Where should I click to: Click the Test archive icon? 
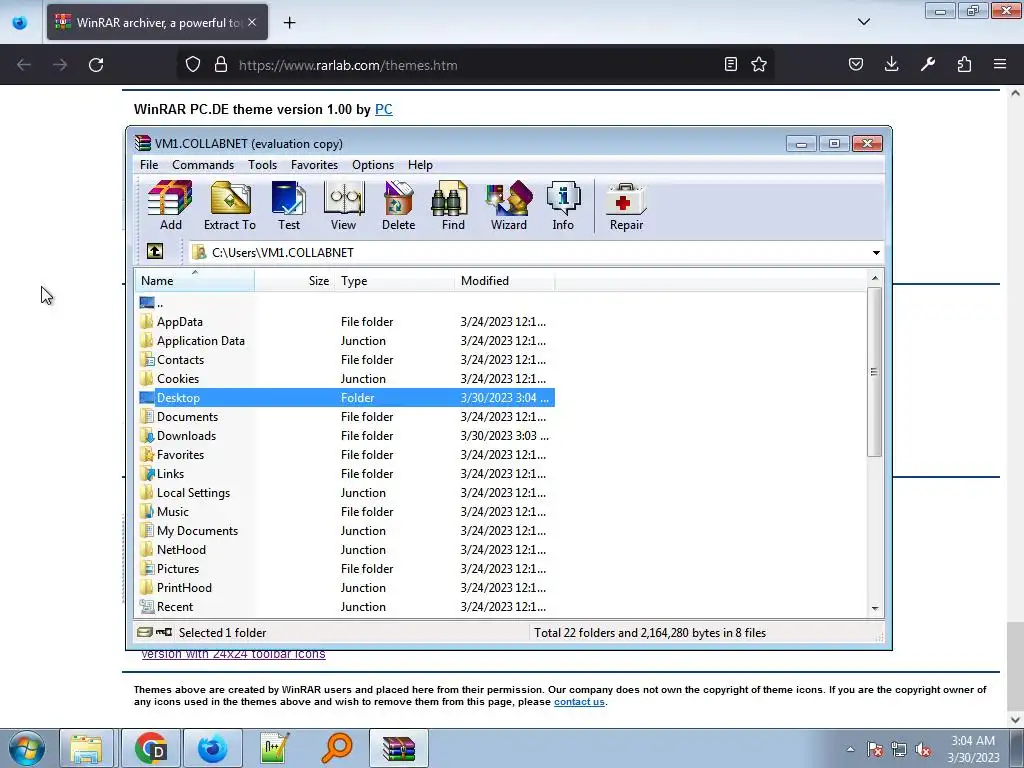tap(289, 206)
